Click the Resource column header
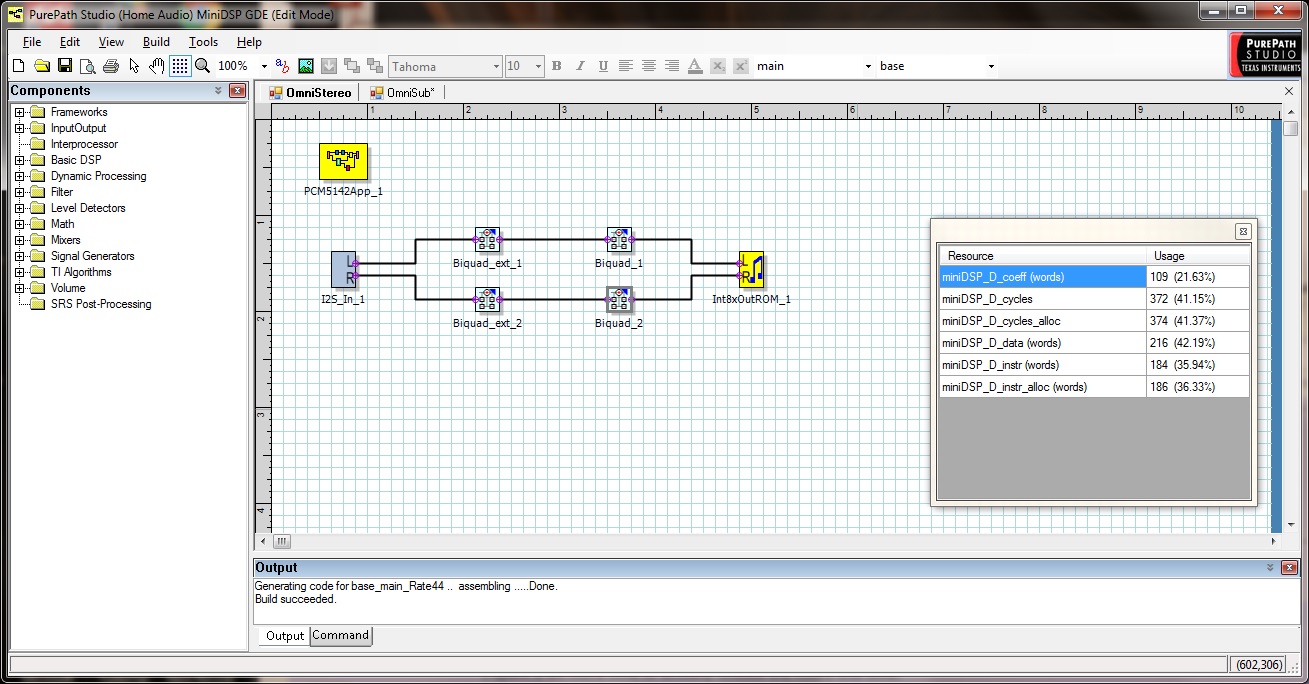The width and height of the screenshot is (1309, 684). click(x=1043, y=256)
